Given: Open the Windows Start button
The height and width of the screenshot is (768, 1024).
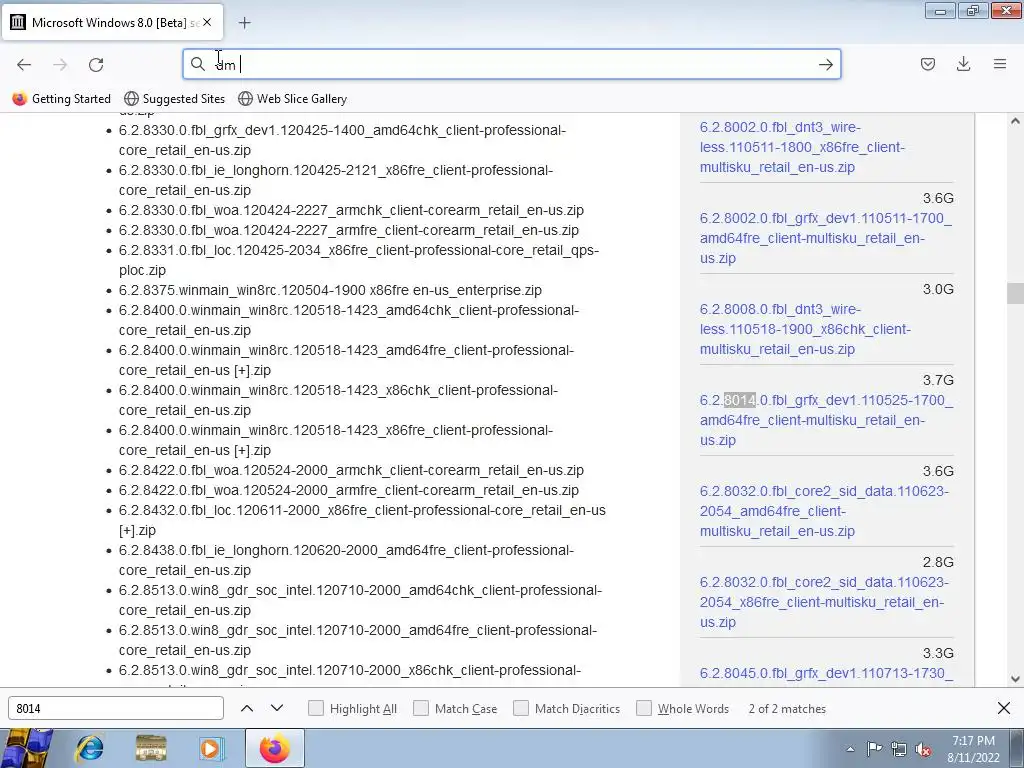Looking at the screenshot, I should click(25, 748).
